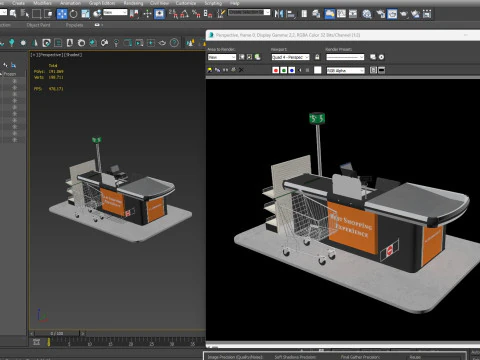Click the Print Image icon in render window

[x=233, y=70]
